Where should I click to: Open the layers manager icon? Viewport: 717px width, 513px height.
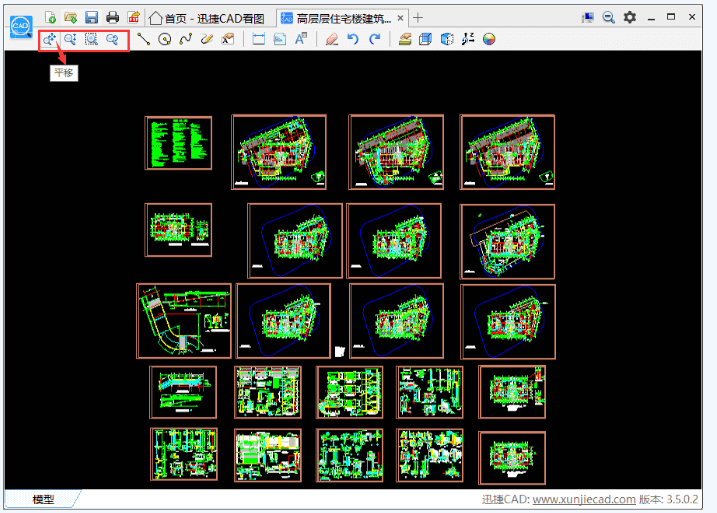coord(405,40)
